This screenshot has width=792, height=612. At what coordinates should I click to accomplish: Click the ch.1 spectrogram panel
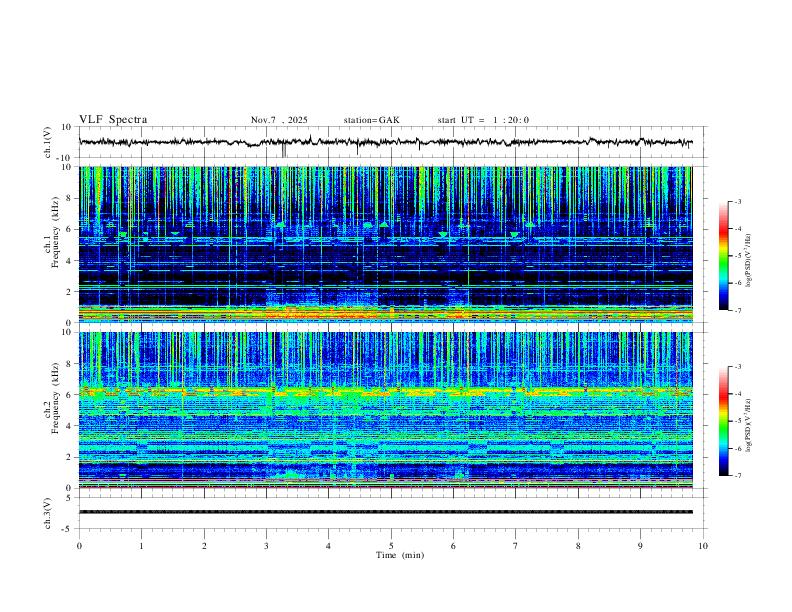click(385, 244)
